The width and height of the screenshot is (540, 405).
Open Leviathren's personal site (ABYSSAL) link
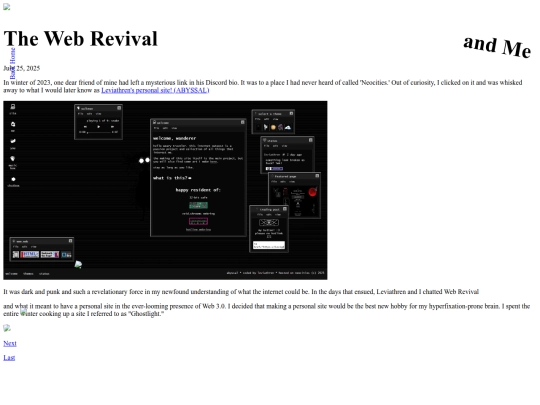(155, 90)
